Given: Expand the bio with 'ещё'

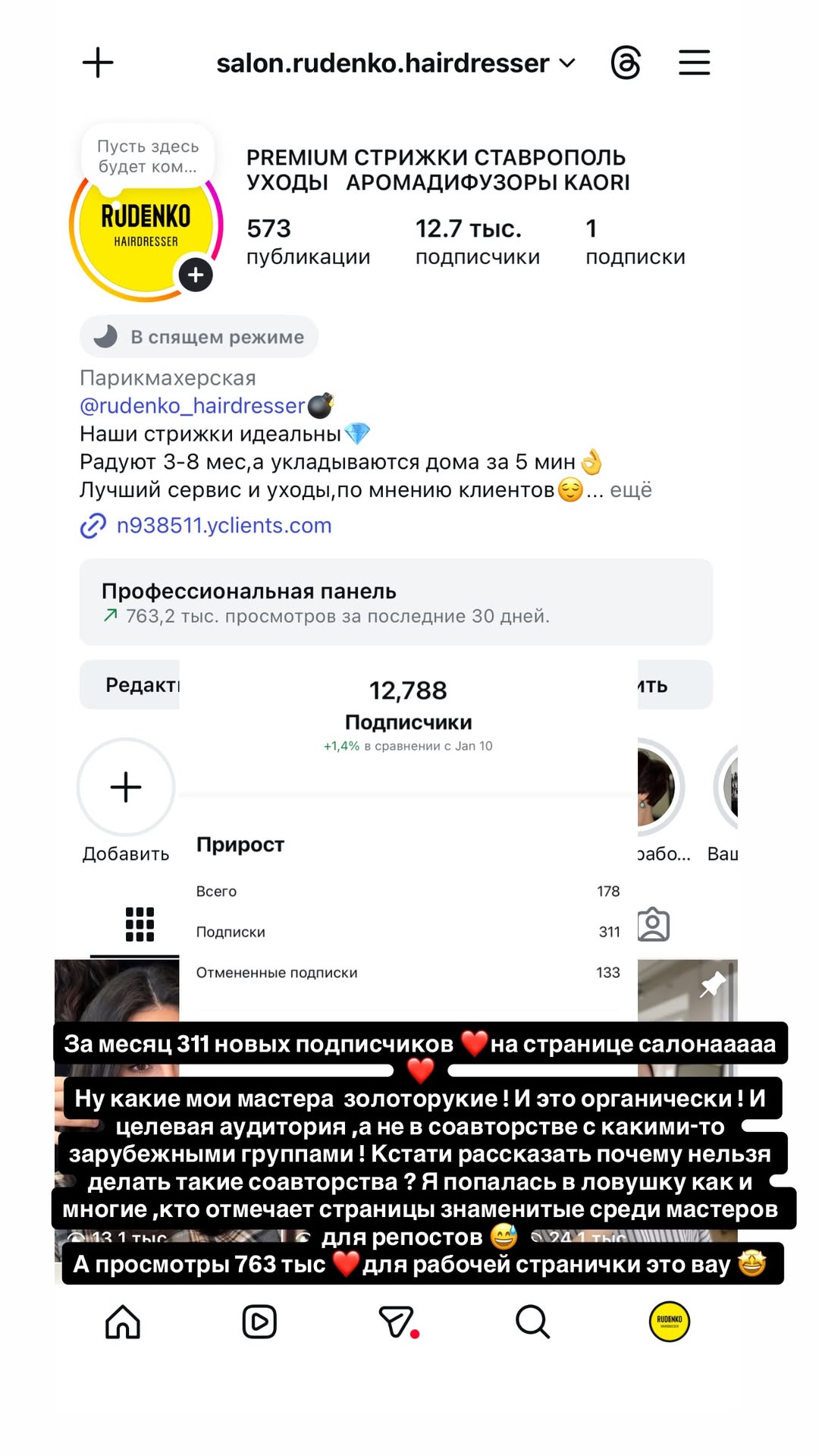Looking at the screenshot, I should coord(631,490).
